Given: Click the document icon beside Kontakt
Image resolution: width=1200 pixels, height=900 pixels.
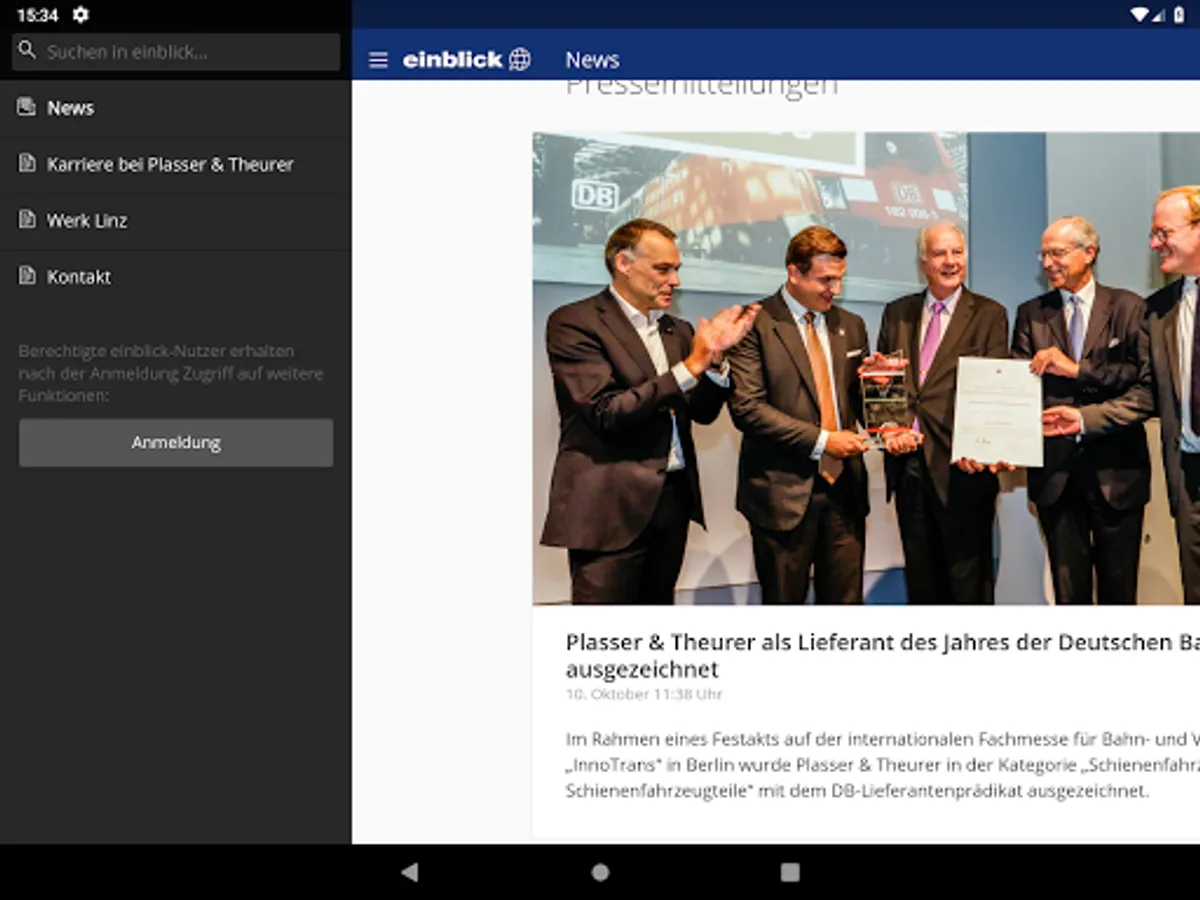Looking at the screenshot, I should coord(27,276).
